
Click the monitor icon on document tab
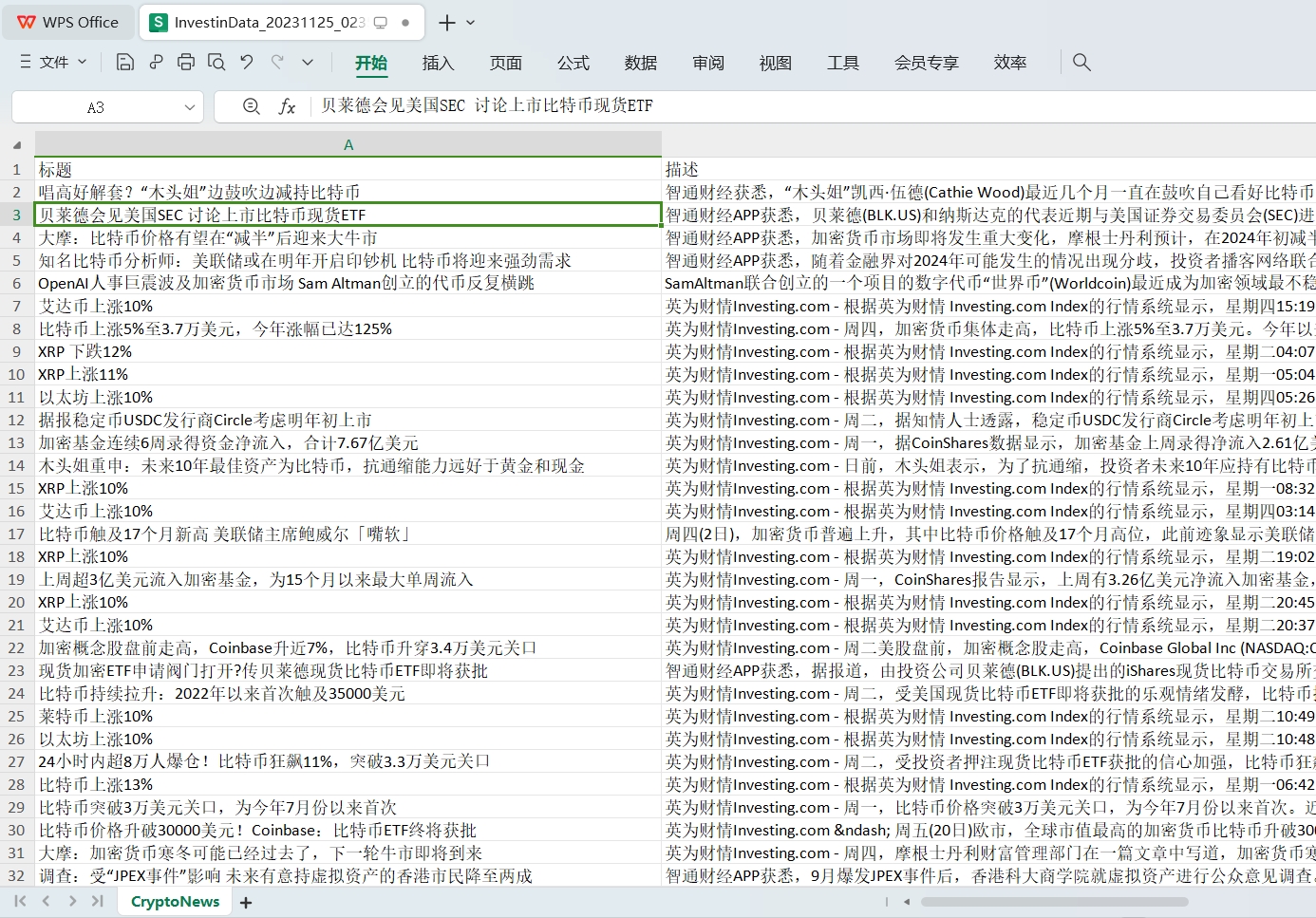coord(381,22)
